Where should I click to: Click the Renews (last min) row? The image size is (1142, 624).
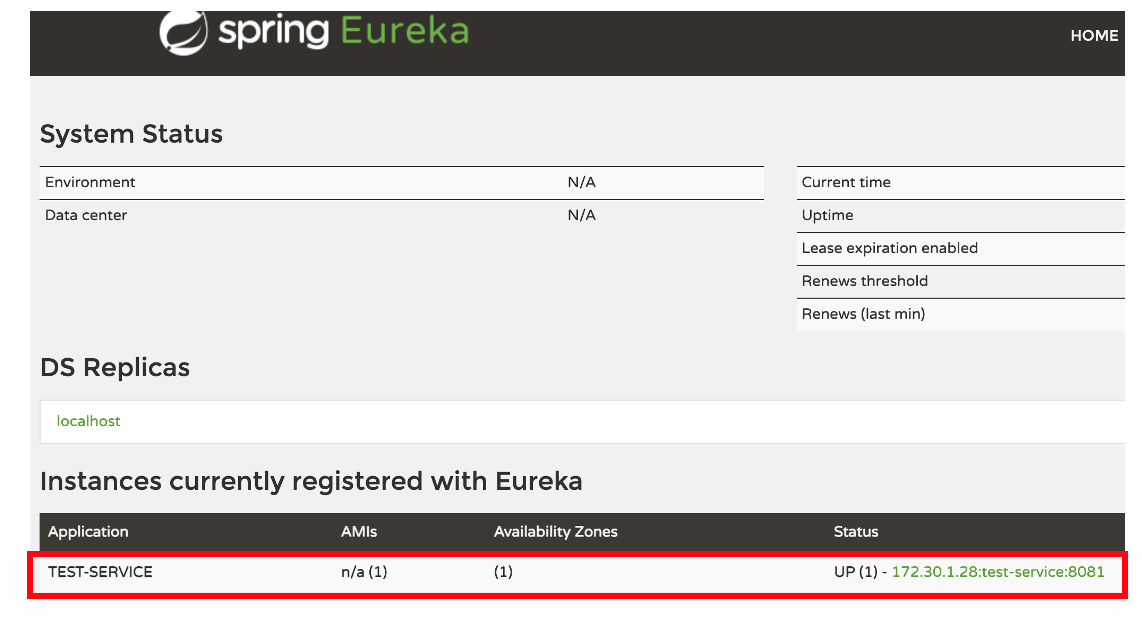coord(860,314)
